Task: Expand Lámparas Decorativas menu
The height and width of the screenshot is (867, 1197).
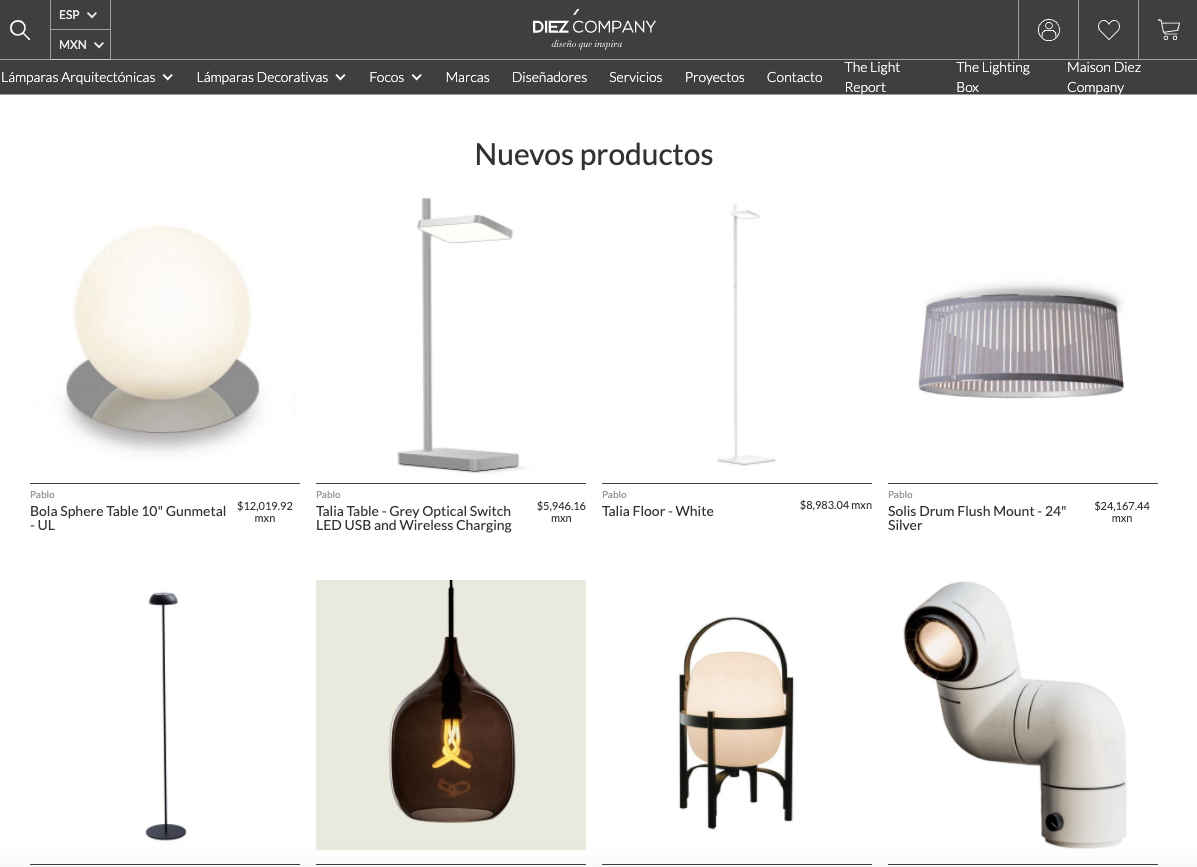Action: click(x=271, y=77)
